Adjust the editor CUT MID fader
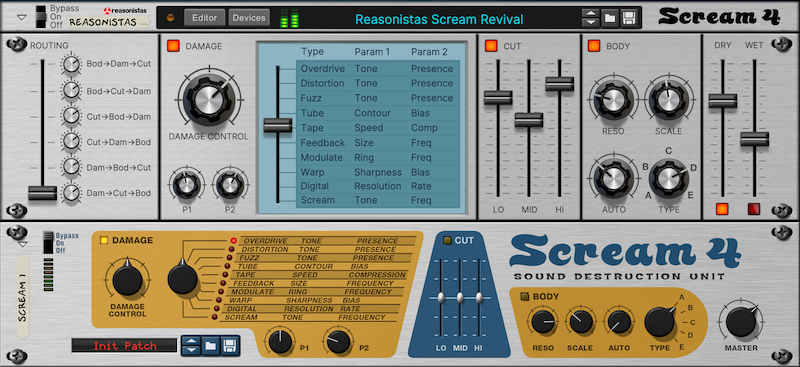Viewport: 800px width, 367px height. point(529,119)
